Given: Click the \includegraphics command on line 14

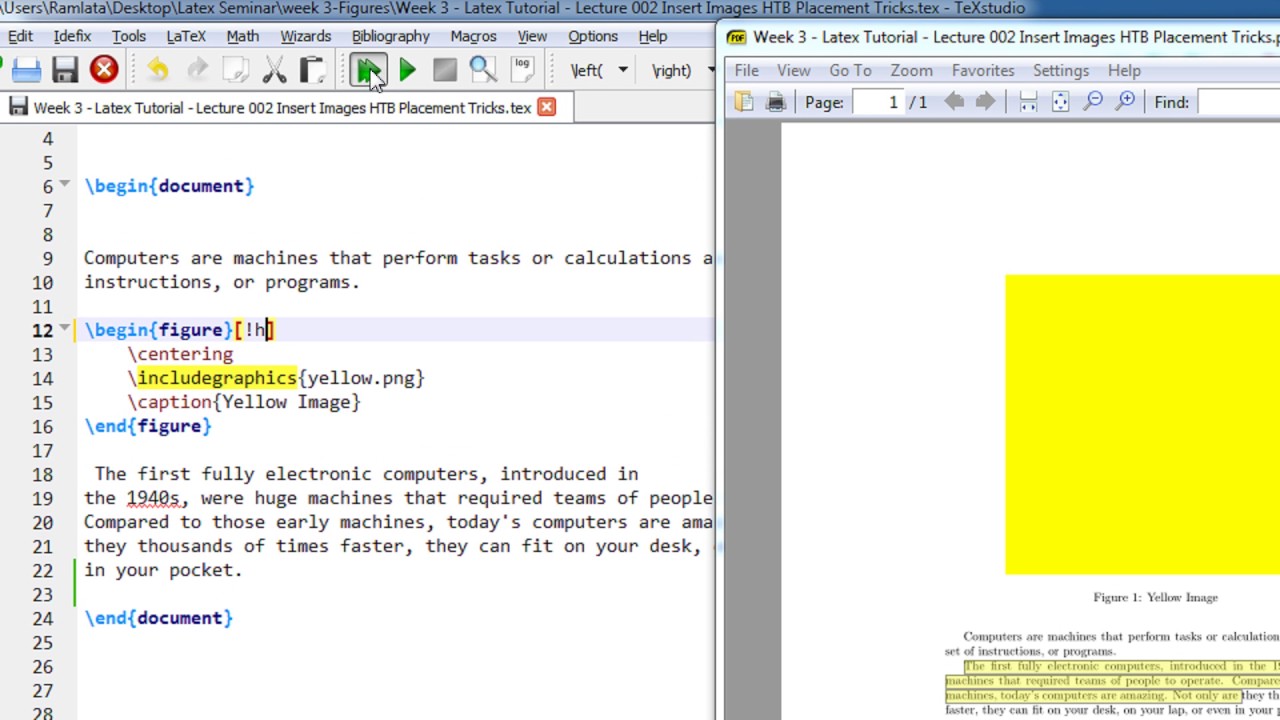Looking at the screenshot, I should click(212, 378).
